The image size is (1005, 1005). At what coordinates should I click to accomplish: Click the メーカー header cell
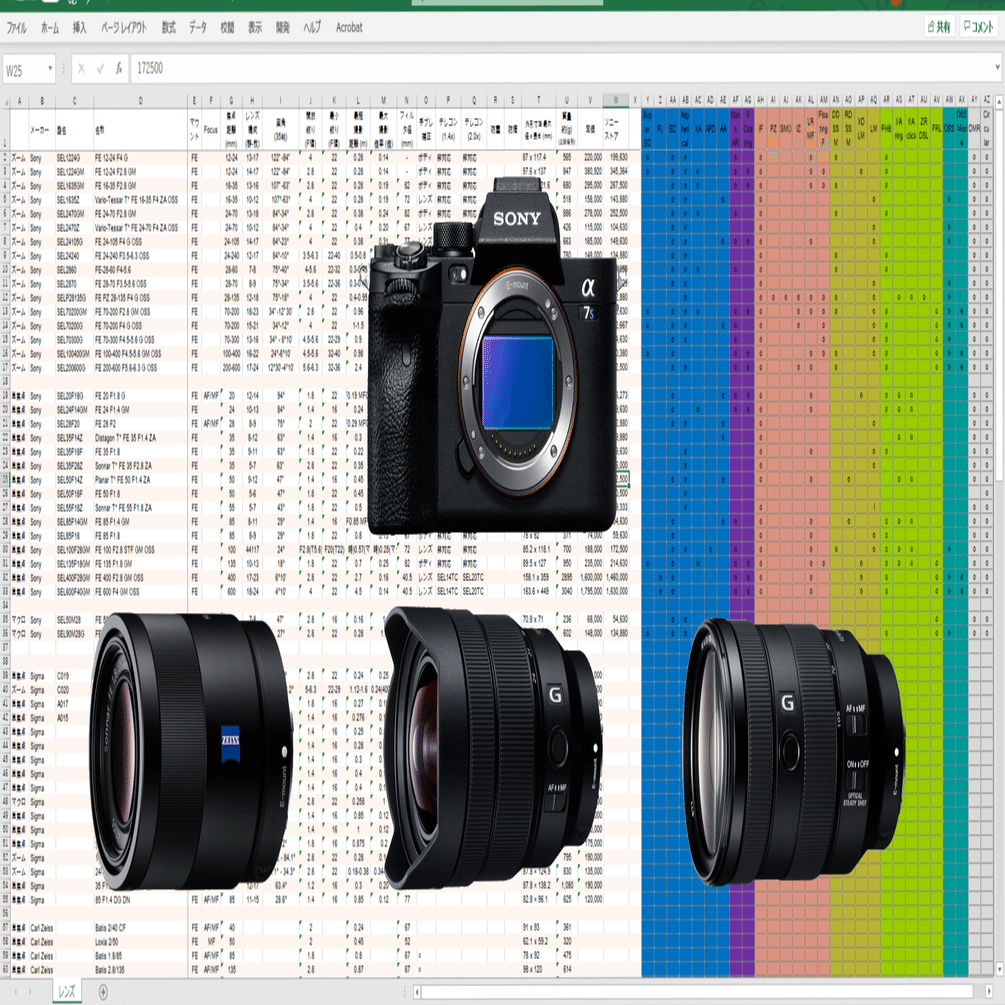[x=40, y=129]
